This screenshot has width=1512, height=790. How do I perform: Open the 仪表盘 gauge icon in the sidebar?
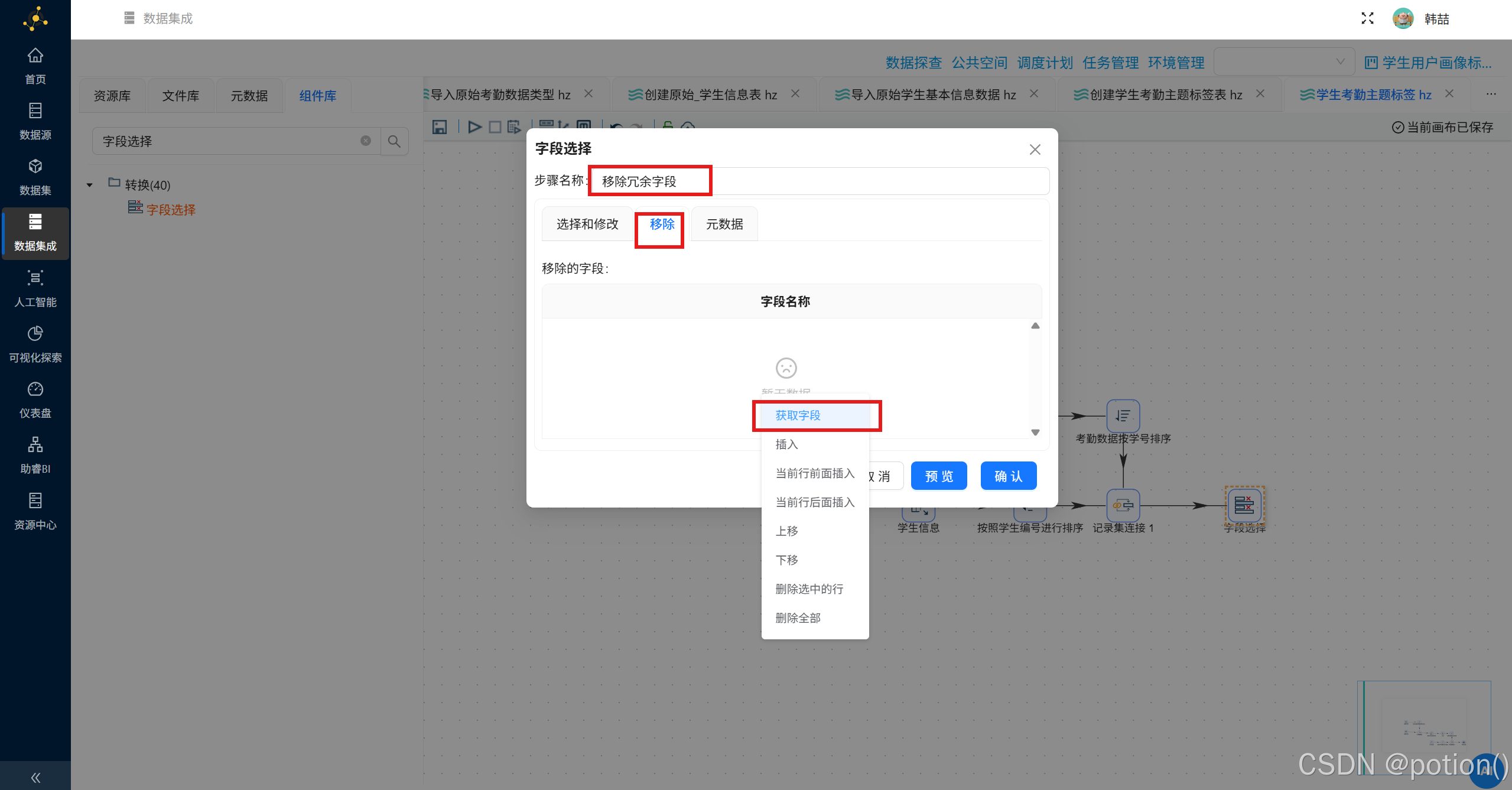click(35, 389)
